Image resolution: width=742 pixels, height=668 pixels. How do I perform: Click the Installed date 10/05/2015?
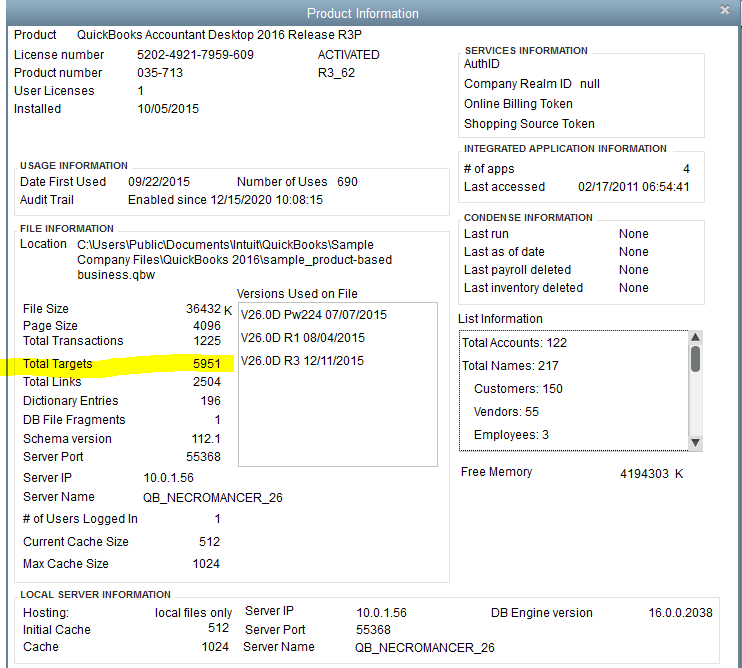(168, 109)
